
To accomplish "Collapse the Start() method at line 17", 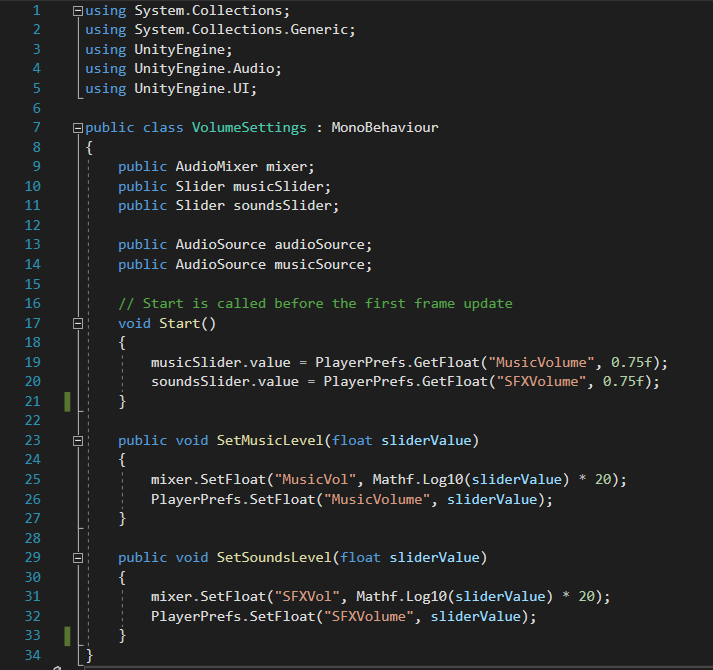I will coord(78,323).
